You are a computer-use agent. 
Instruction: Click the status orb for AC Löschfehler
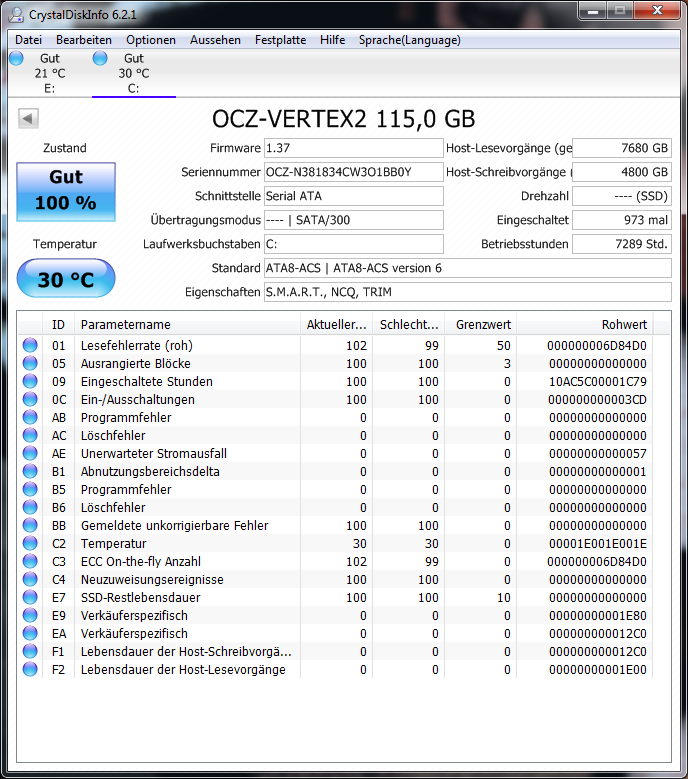pyautogui.click(x=30, y=435)
